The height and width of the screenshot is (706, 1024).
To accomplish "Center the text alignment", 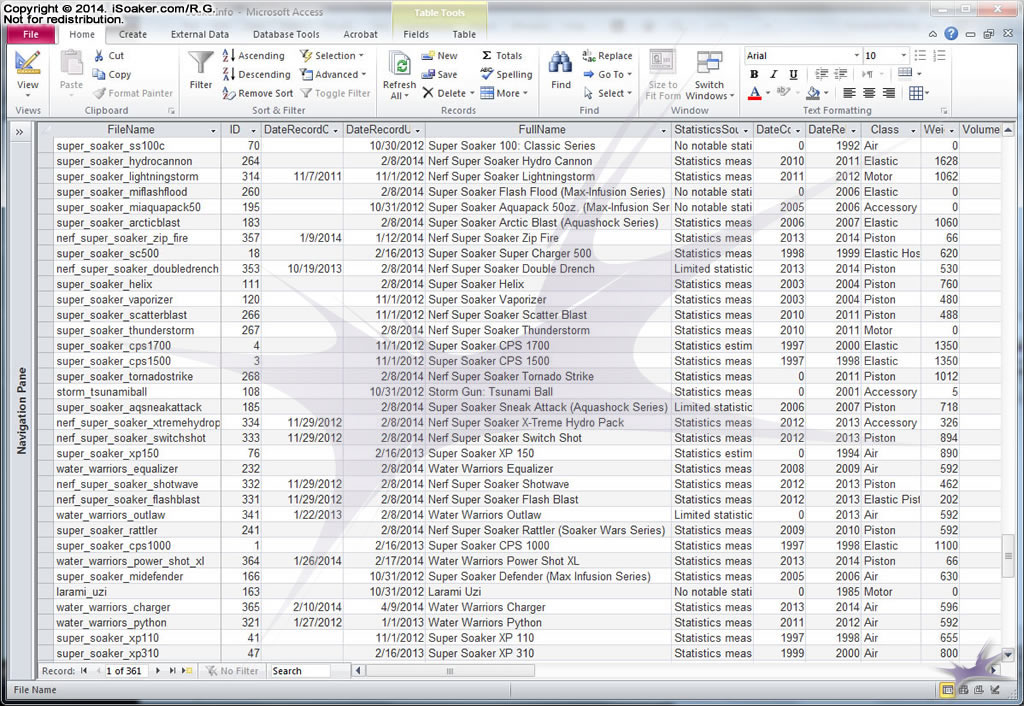I will tap(869, 93).
